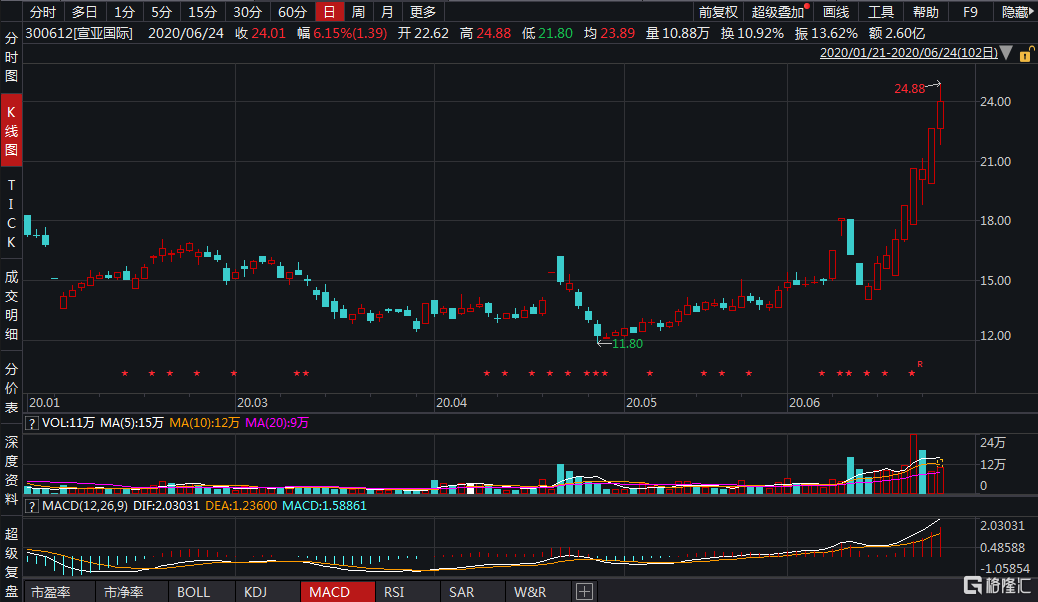Switch chart to 1分 period
The image size is (1038, 602).
[124, 12]
